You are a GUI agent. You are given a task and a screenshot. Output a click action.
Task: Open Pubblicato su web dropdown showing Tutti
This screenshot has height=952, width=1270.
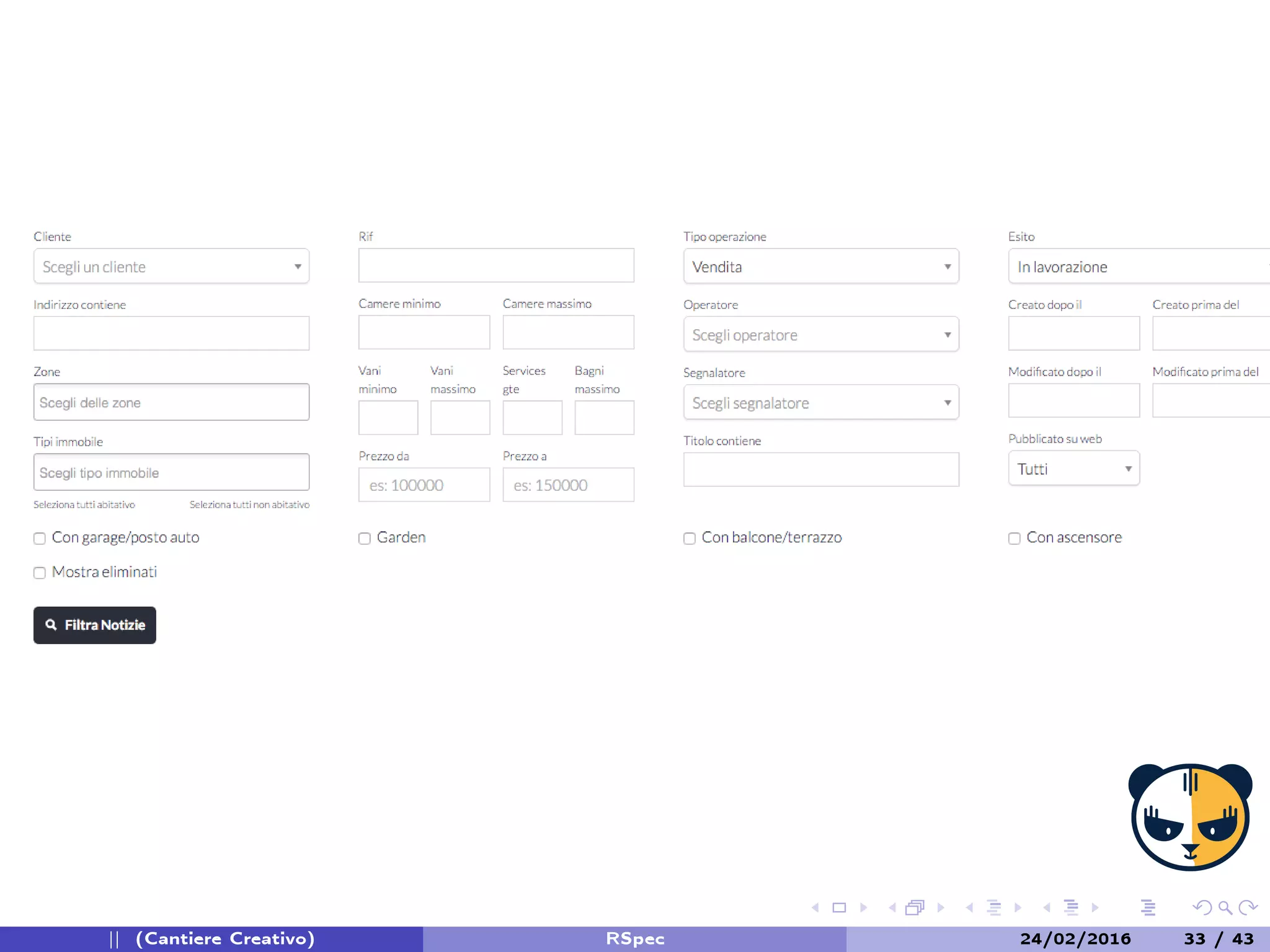[1074, 469]
